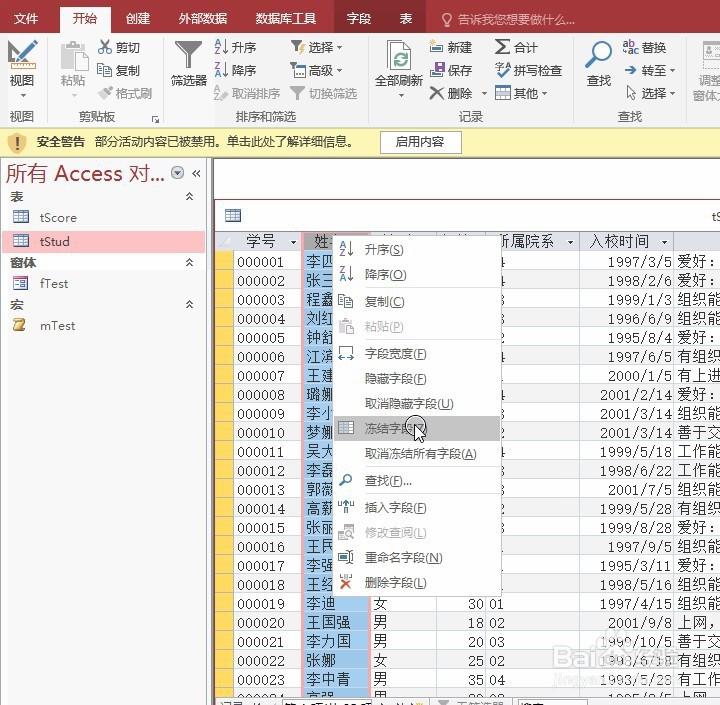The height and width of the screenshot is (705, 720).
Task: Open the 文件 (File) tab
Action: pyautogui.click(x=26, y=19)
